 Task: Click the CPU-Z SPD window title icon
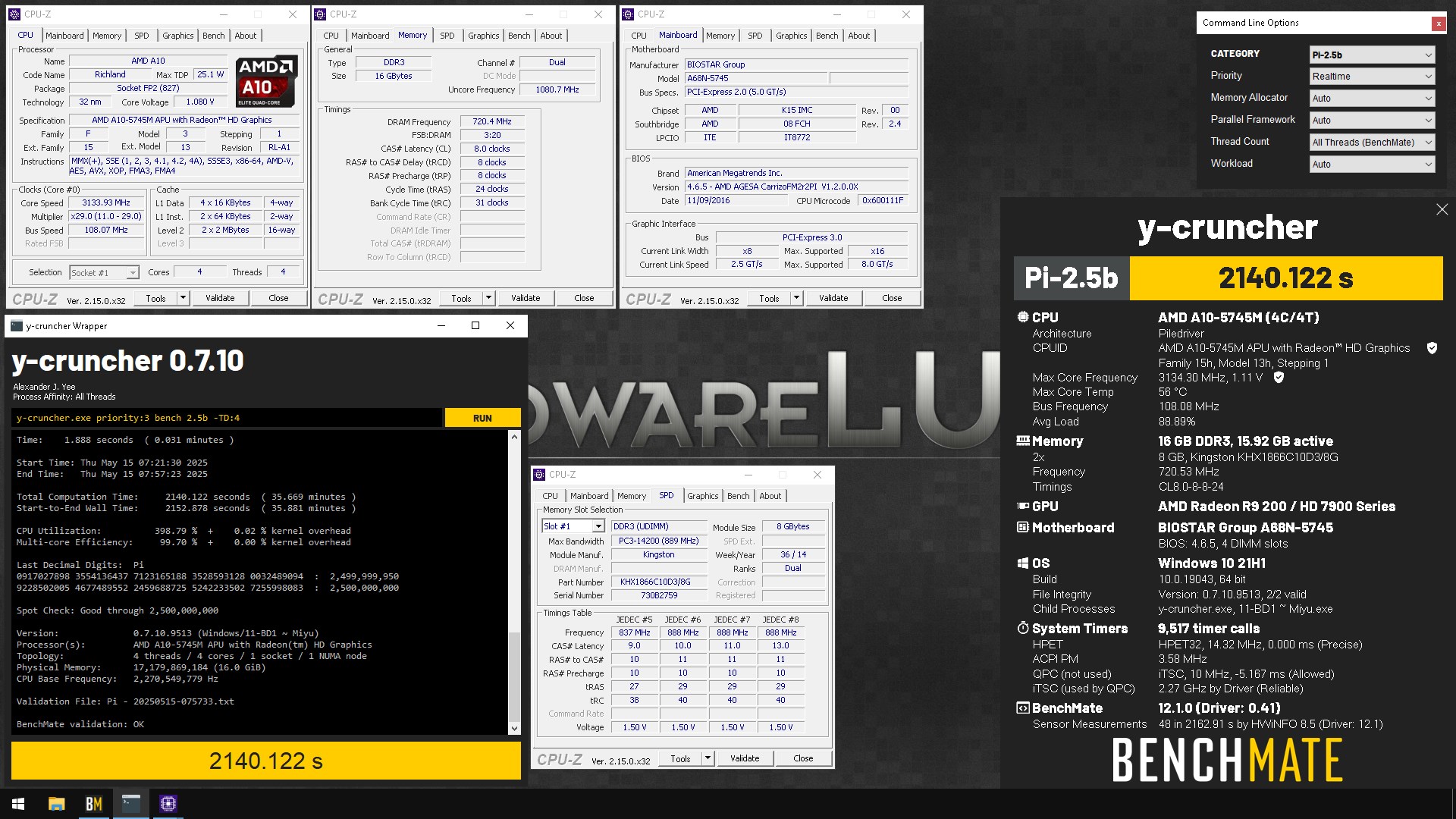point(539,475)
